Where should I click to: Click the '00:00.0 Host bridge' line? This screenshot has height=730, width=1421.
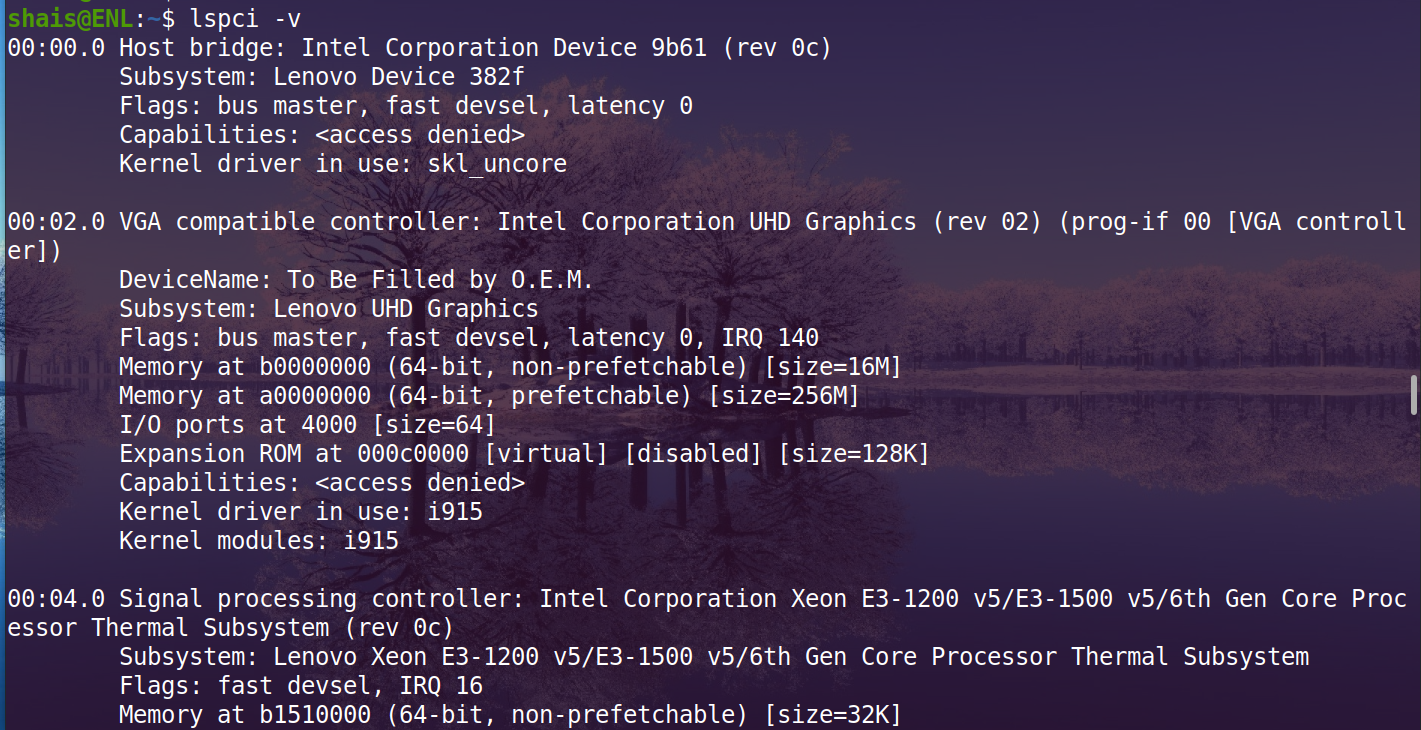(x=420, y=47)
